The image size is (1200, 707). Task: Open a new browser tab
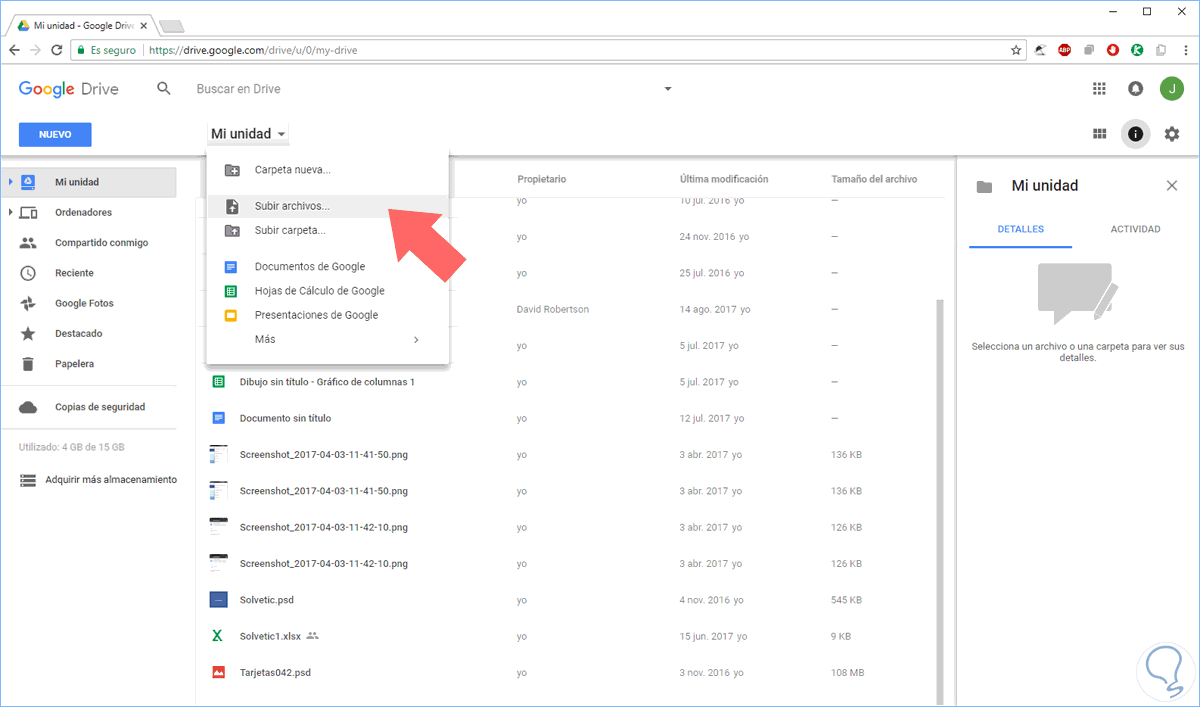[x=171, y=25]
